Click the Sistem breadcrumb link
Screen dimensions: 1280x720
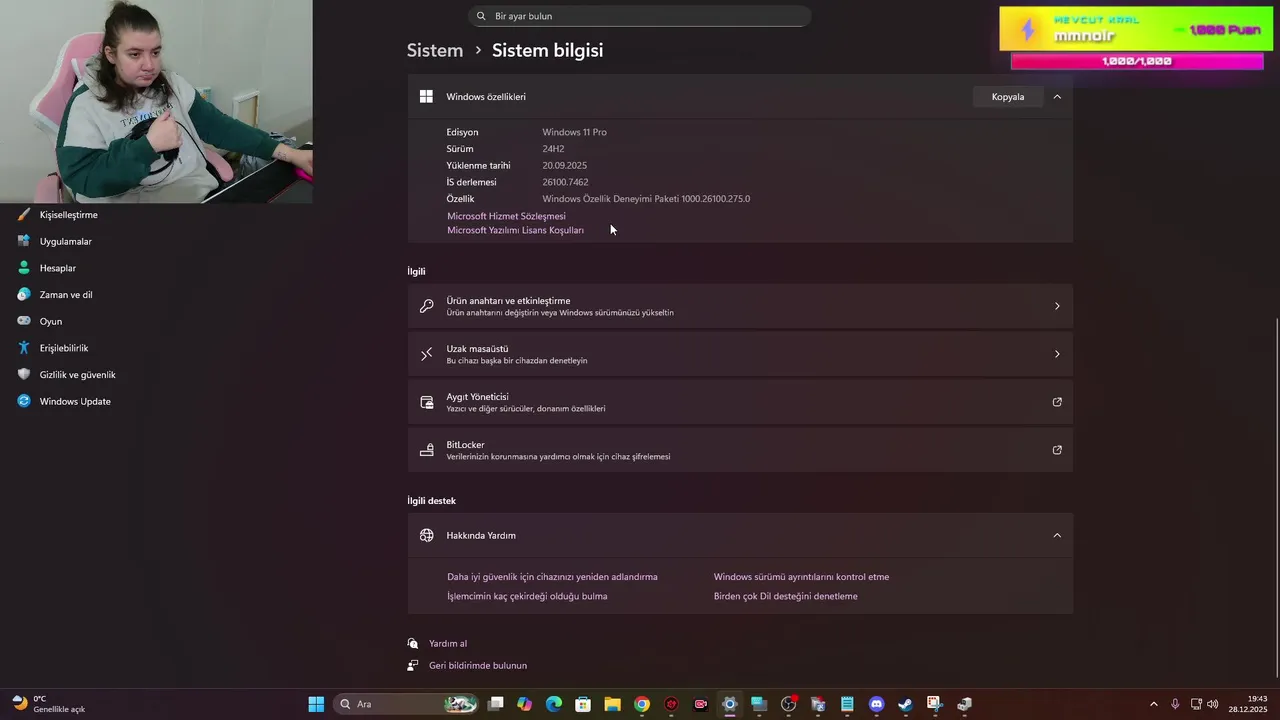click(435, 50)
